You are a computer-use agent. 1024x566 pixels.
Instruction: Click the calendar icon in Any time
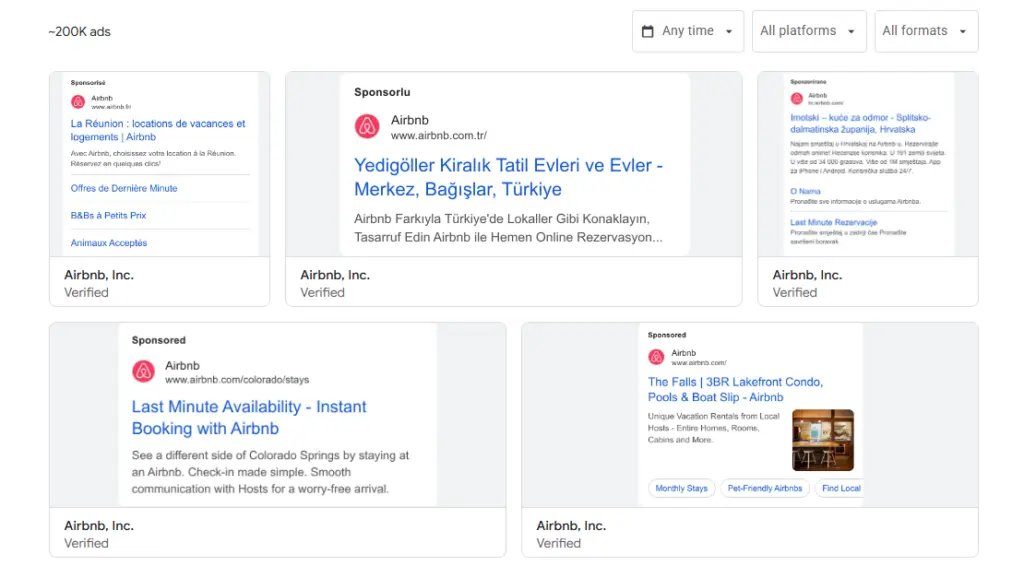click(647, 31)
